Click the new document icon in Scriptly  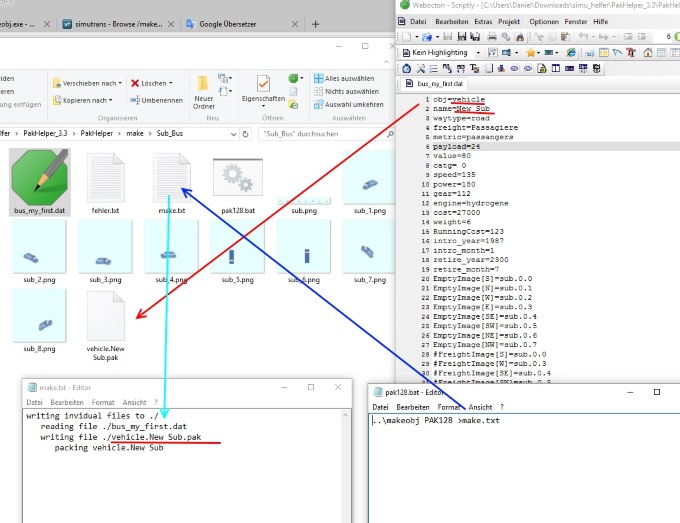click(406, 36)
